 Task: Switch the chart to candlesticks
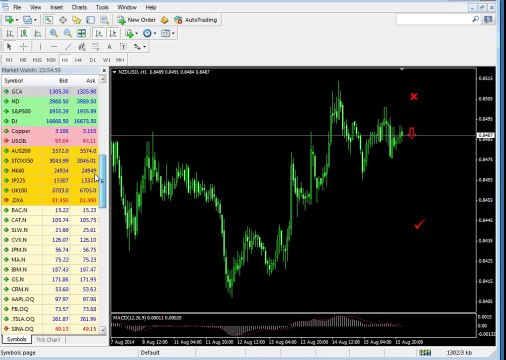23,33
